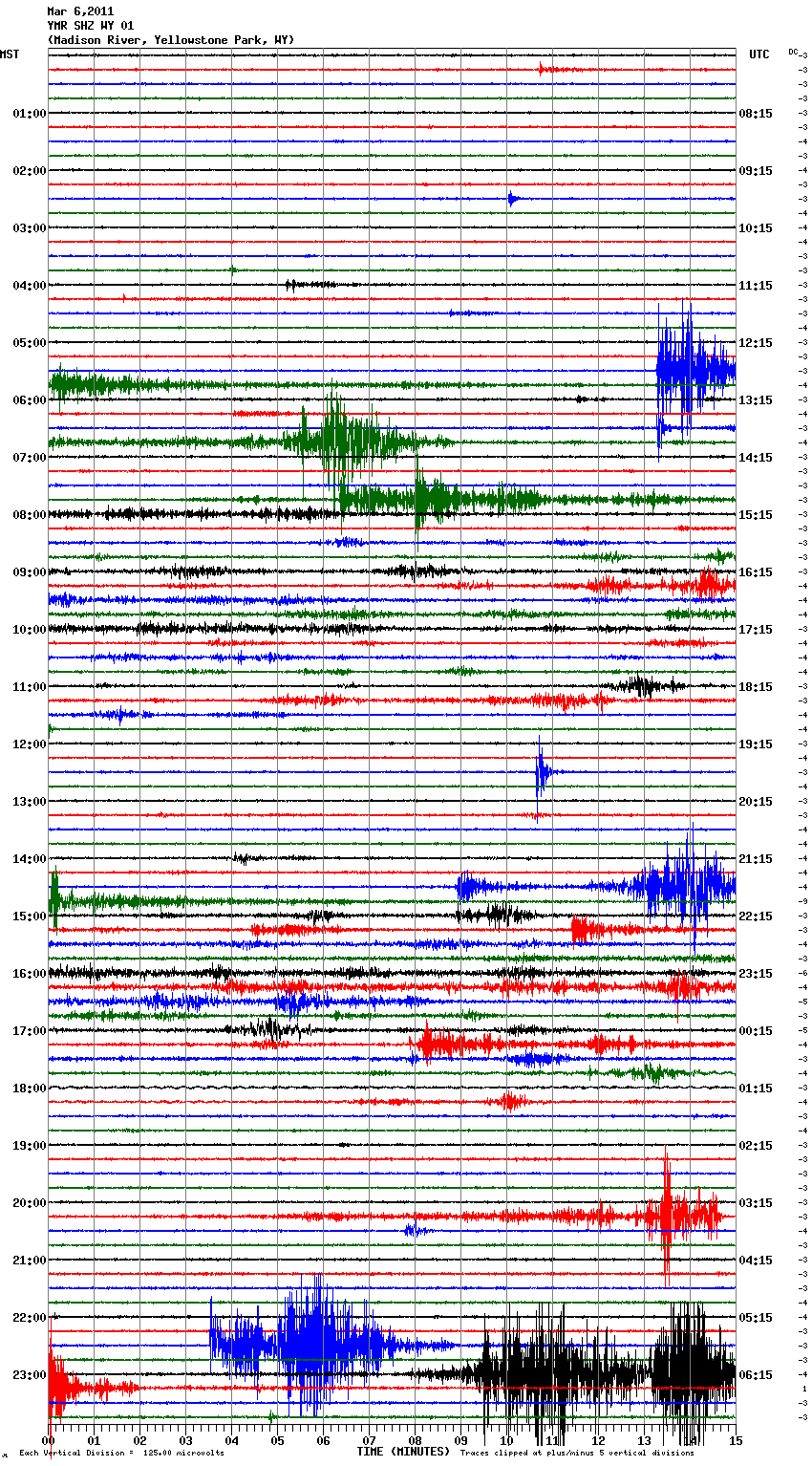Click the "05:15" UTC time label
812x1466 pixels.
point(756,1318)
